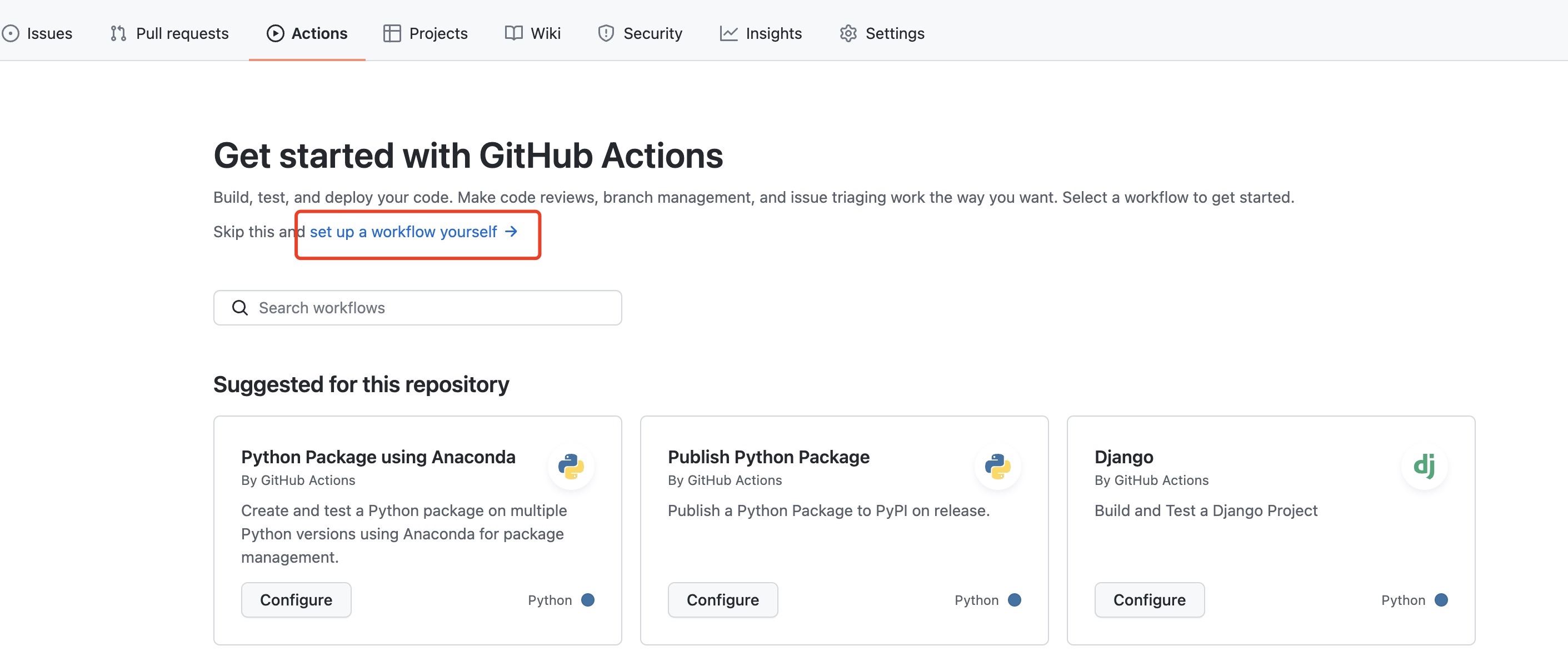Click the search magnifier icon
Viewport: 1568px width, 661px height.
(240, 308)
